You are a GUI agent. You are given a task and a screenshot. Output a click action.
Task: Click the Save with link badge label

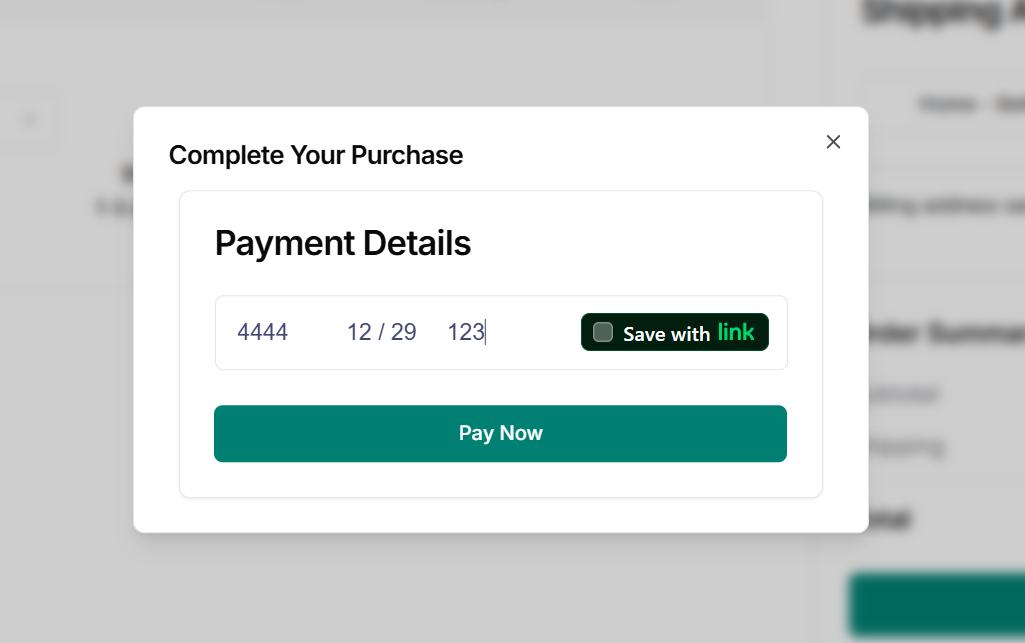pyautogui.click(x=666, y=334)
